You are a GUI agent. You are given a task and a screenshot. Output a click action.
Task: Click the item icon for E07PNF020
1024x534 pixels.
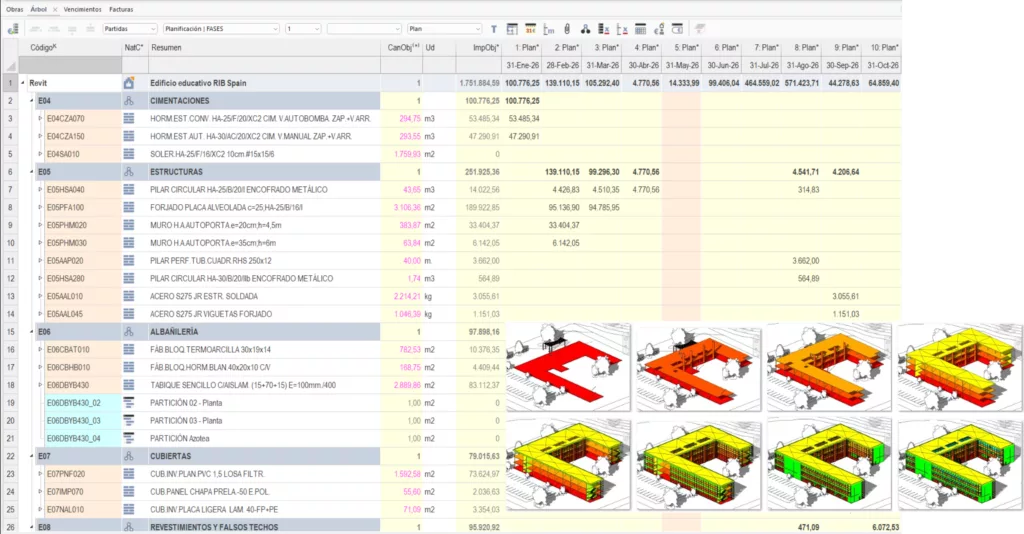point(129,474)
